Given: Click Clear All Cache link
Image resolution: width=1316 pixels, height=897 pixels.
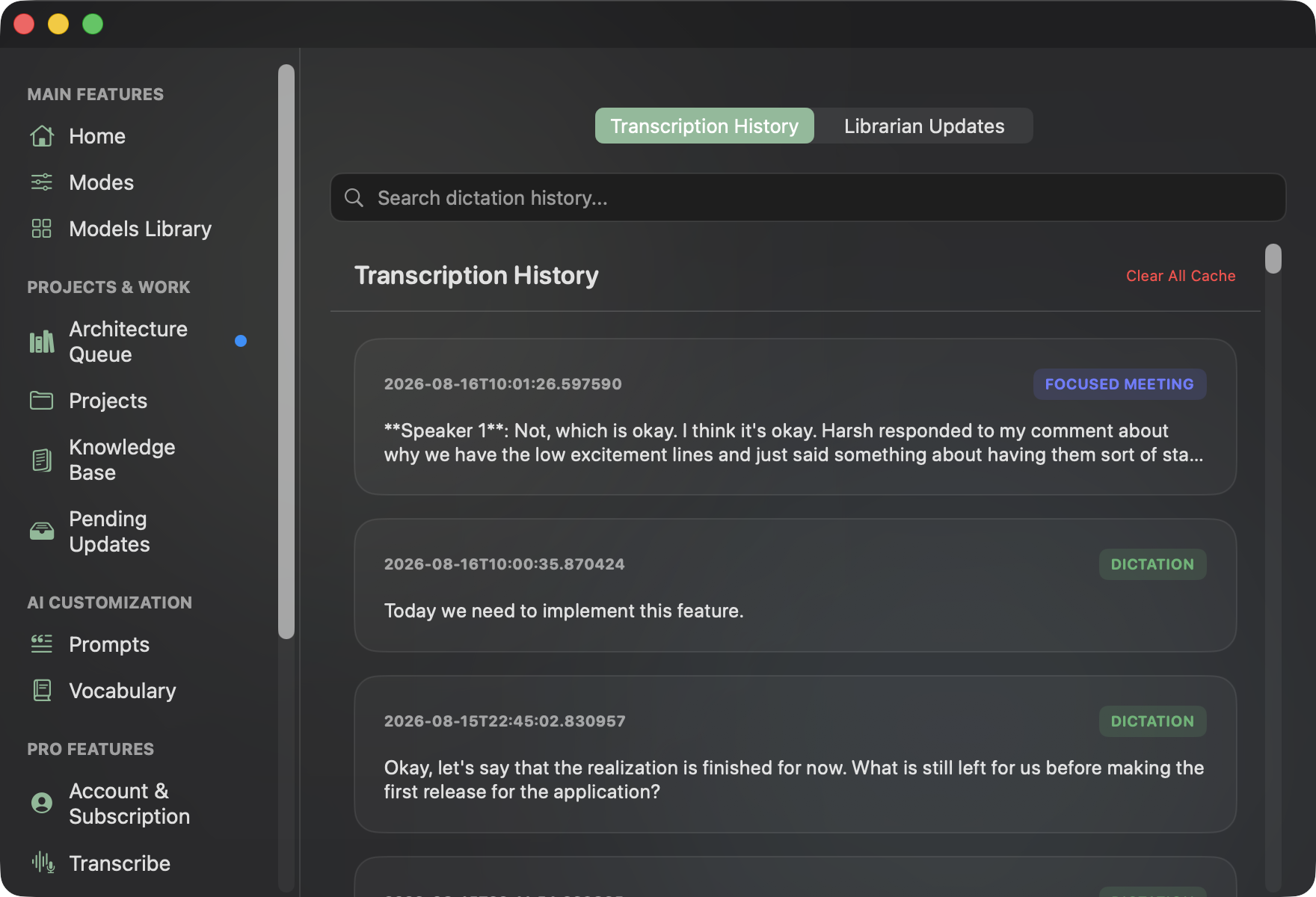Looking at the screenshot, I should coord(1181,276).
